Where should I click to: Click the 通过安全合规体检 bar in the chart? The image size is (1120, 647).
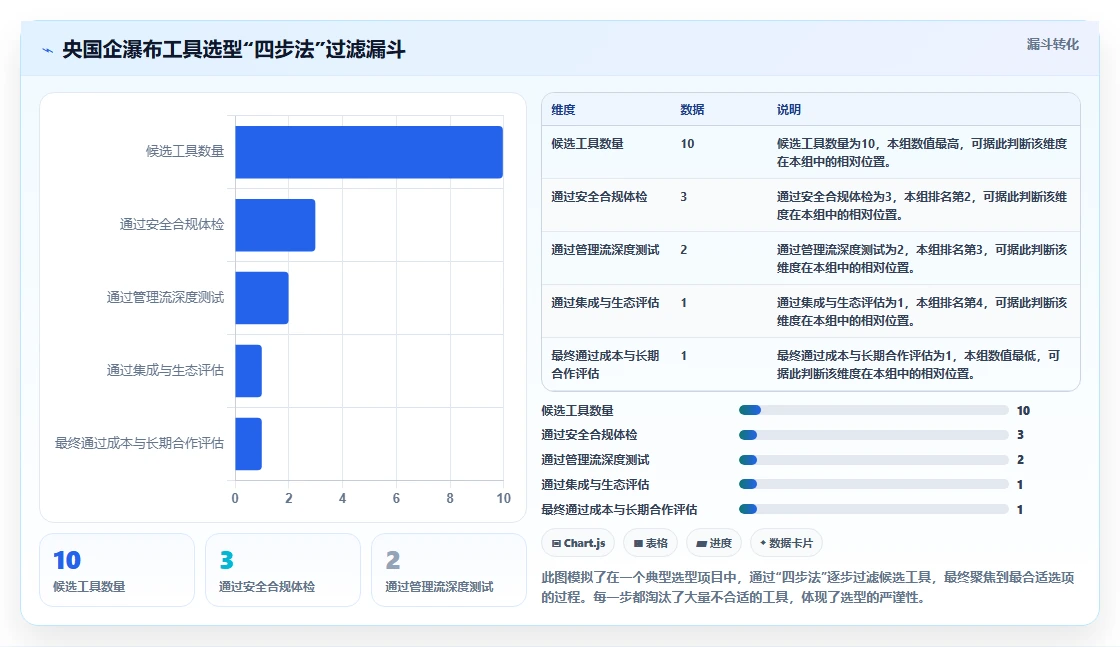(x=275, y=225)
